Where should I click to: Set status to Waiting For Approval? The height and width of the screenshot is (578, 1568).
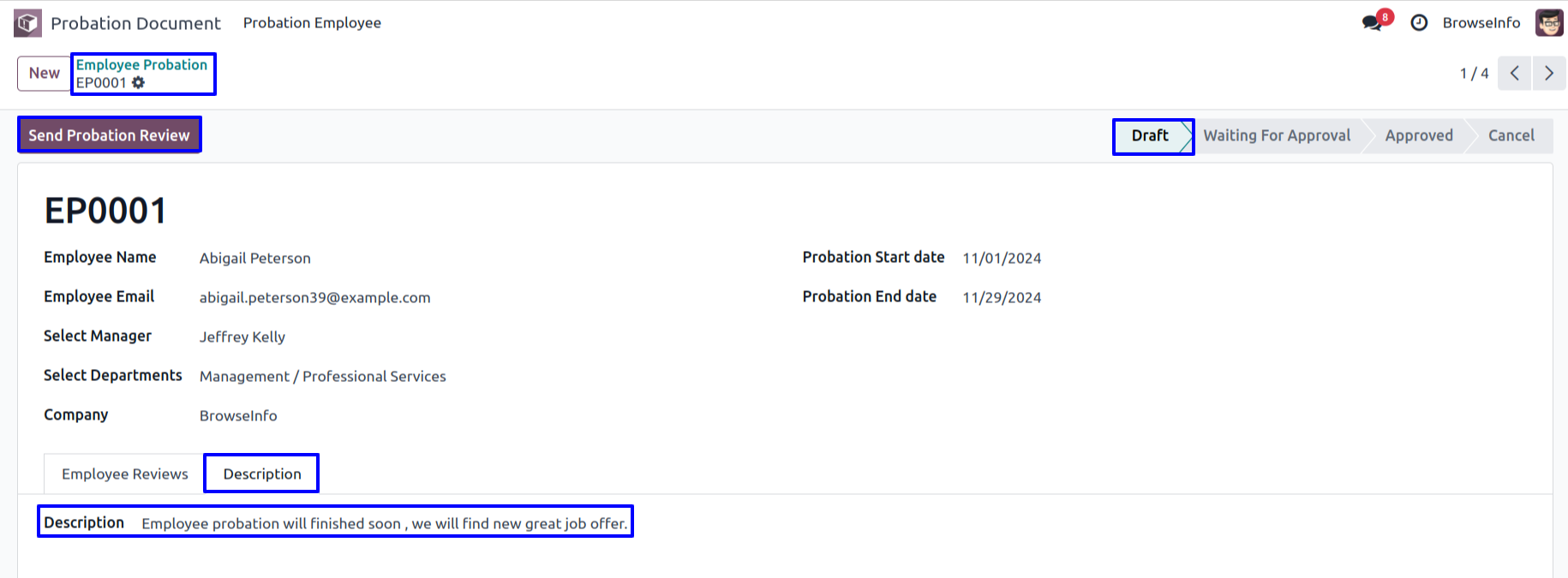[x=1276, y=136]
